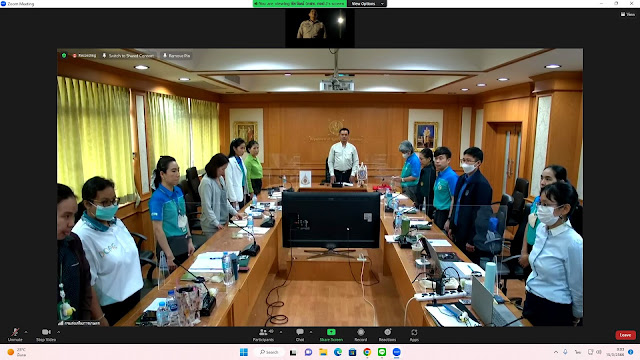The image size is (640, 360).
Task: Click the green encryption shield icon
Action: tap(64, 55)
